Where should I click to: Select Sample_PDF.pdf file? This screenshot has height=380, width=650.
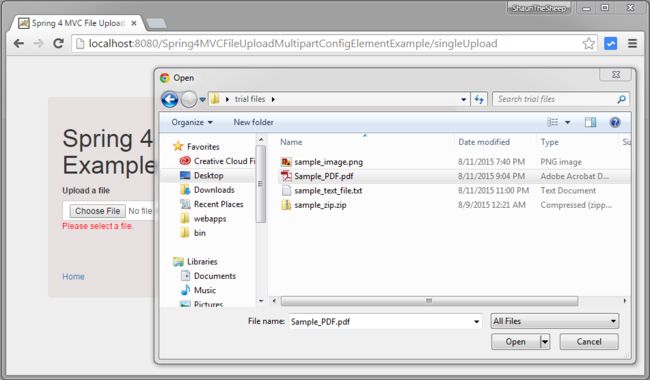click(x=323, y=176)
